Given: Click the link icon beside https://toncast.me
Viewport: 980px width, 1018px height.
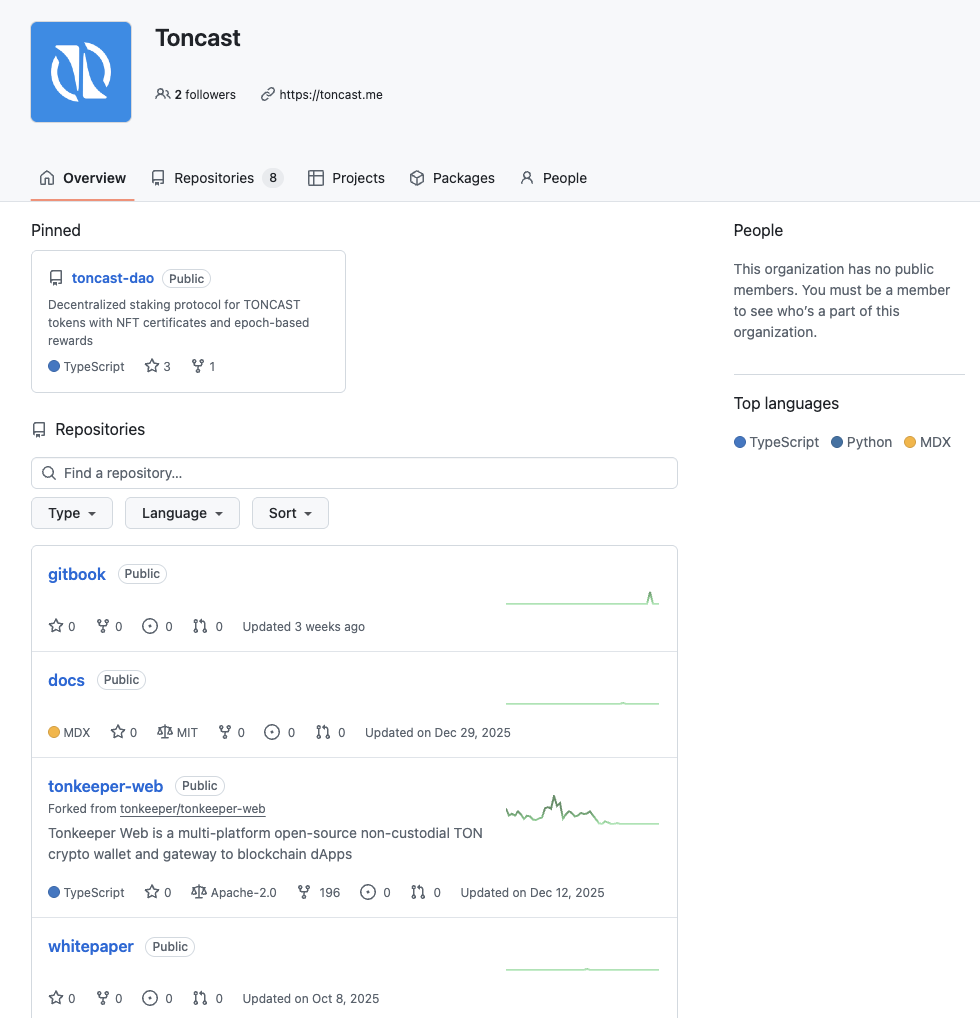Looking at the screenshot, I should [x=266, y=94].
